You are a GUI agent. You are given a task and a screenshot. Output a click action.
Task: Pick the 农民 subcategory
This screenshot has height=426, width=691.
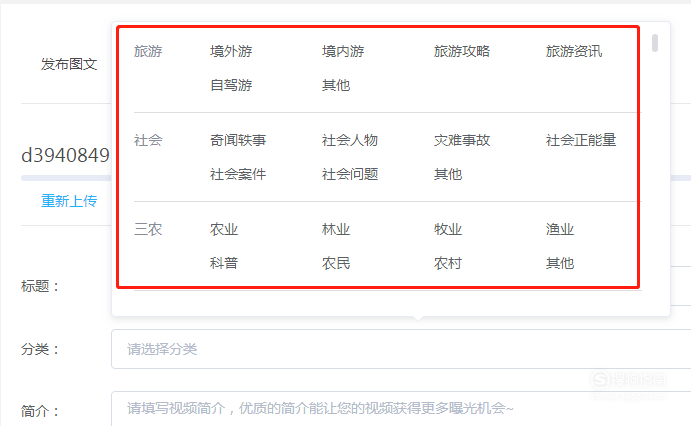336,263
